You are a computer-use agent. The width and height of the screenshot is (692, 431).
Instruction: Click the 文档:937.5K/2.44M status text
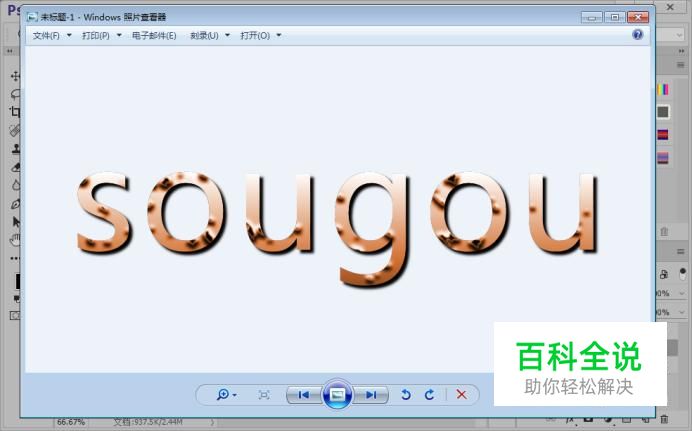click(x=148, y=422)
